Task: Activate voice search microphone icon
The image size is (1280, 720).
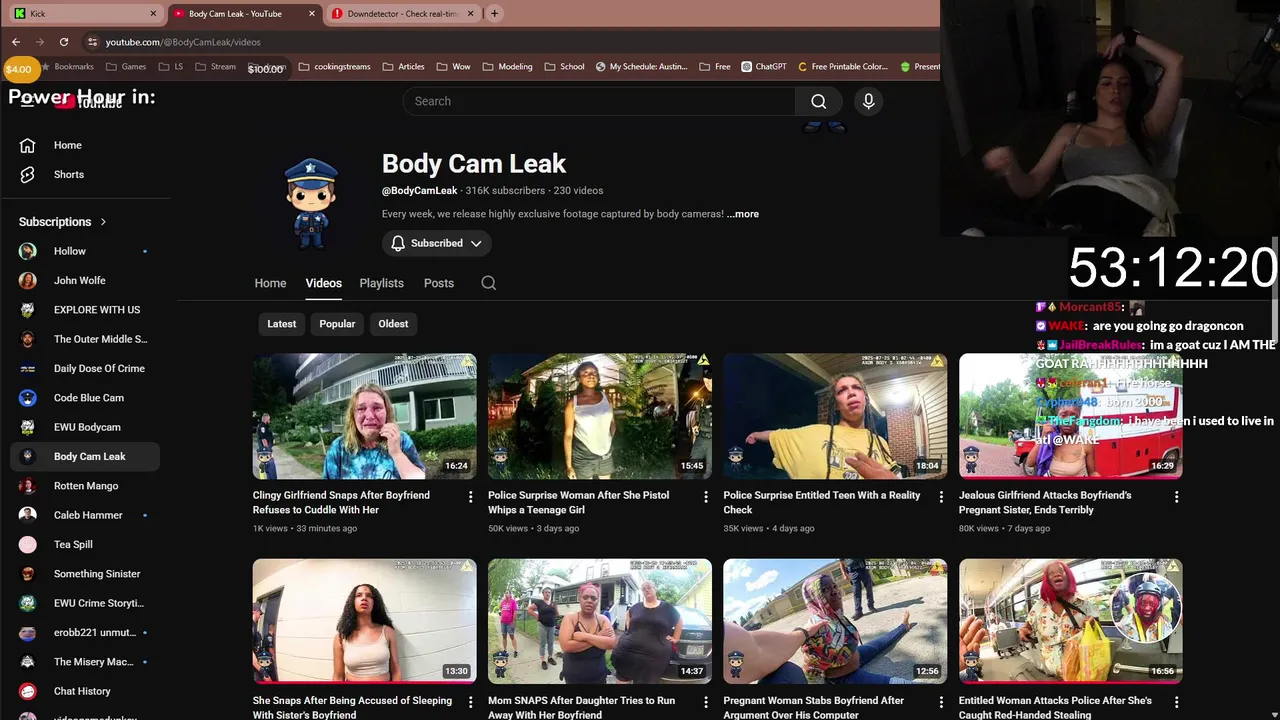Action: 868,101
